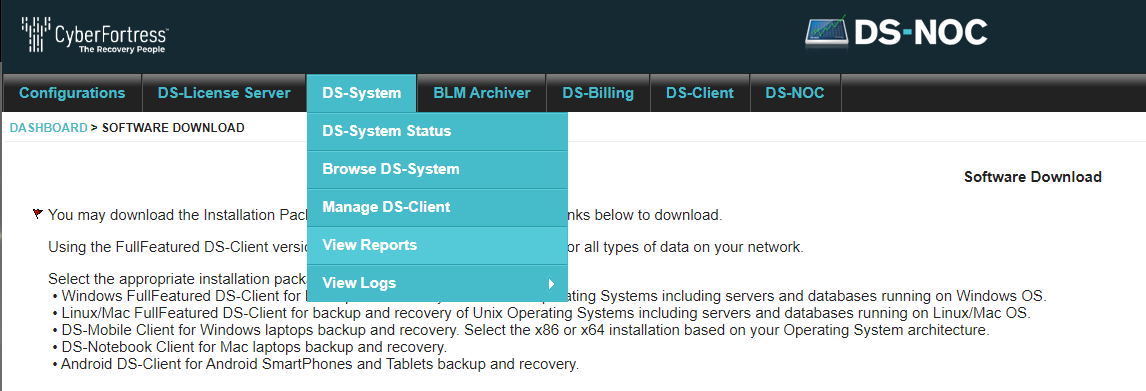Choose DS-System Status from the dropdown menu
The height and width of the screenshot is (391, 1146).
437,132
